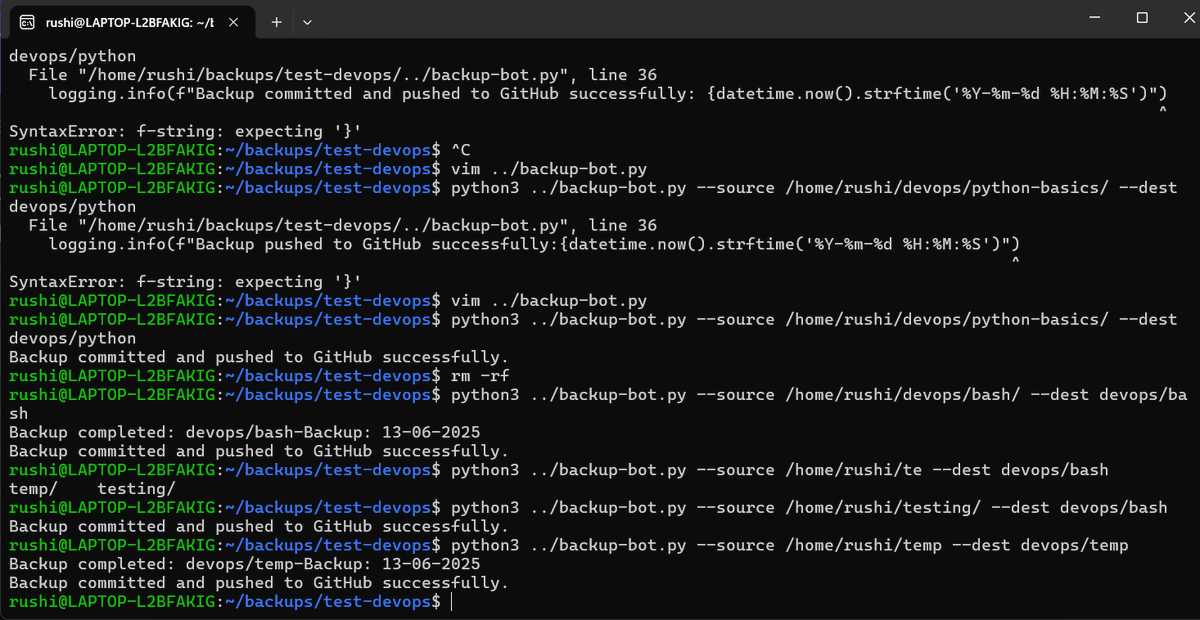
Task: Click the '^C' interrupt text
Action: coord(461,150)
